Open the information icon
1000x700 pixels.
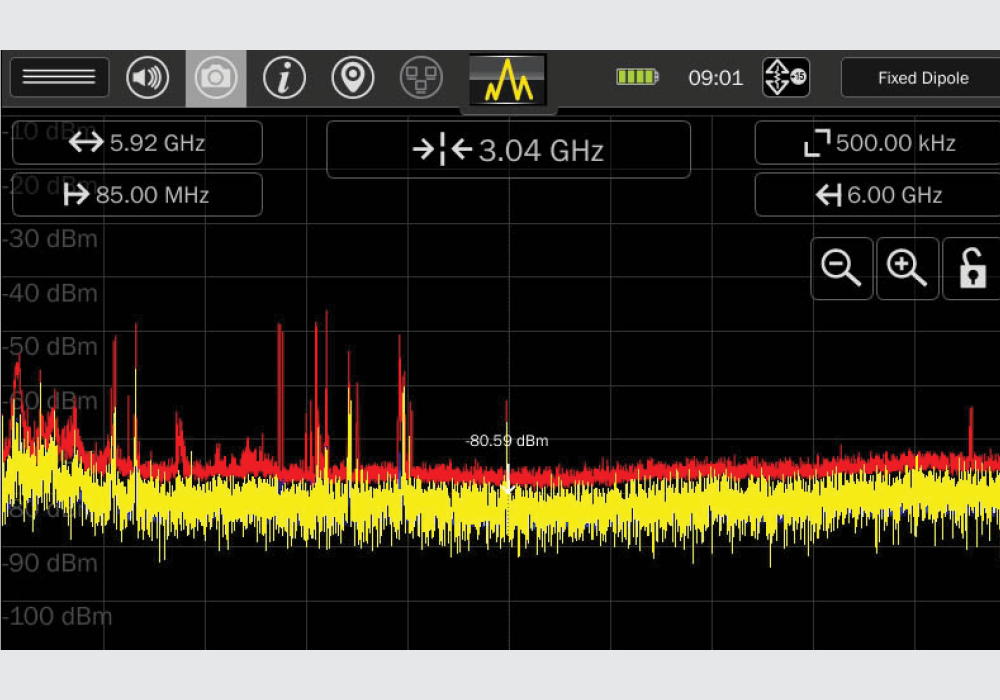(x=284, y=78)
